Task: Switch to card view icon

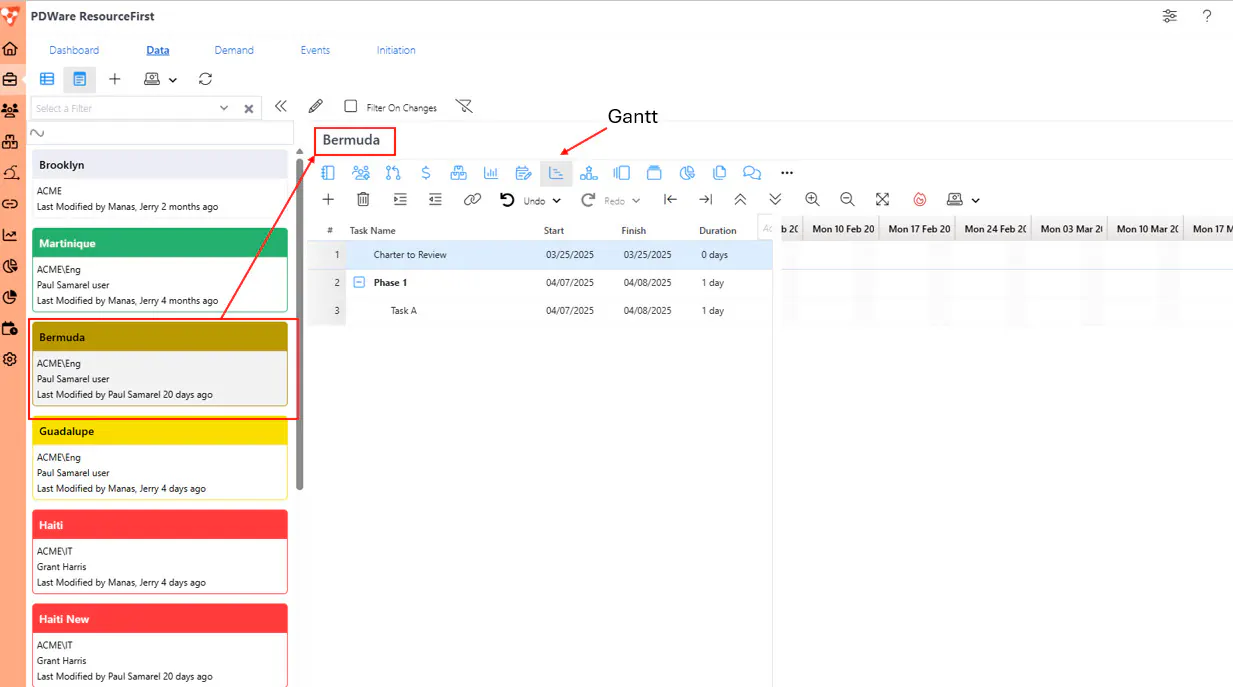Action: tap(80, 79)
